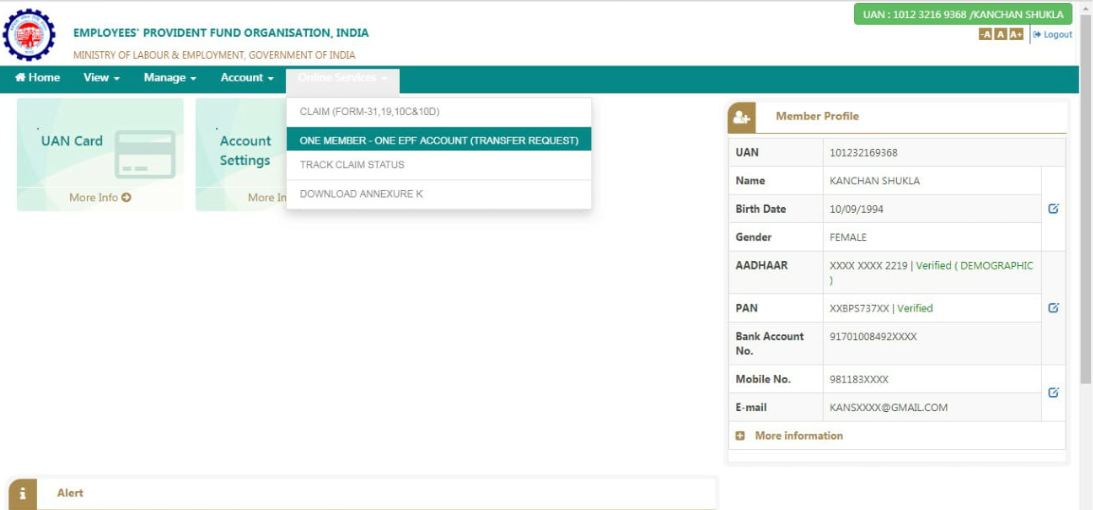1093x510 pixels.
Task: Click edit icon beside Mobile No. row
Action: [1053, 393]
